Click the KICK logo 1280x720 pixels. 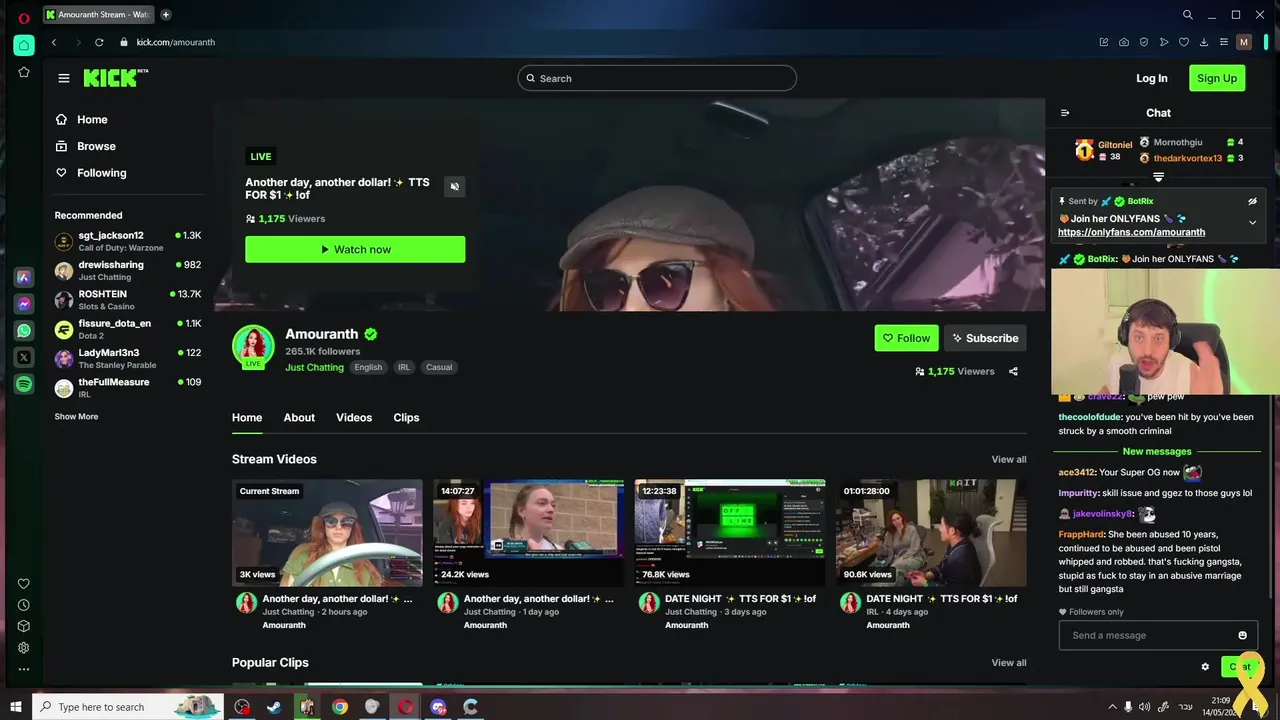click(115, 78)
